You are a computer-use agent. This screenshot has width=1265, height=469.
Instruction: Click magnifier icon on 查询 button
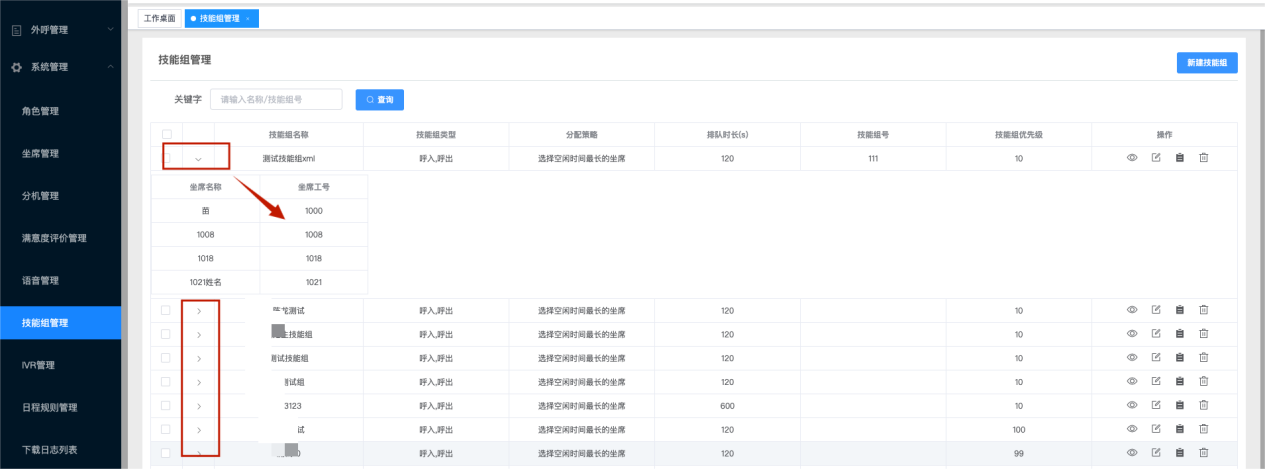click(370, 100)
